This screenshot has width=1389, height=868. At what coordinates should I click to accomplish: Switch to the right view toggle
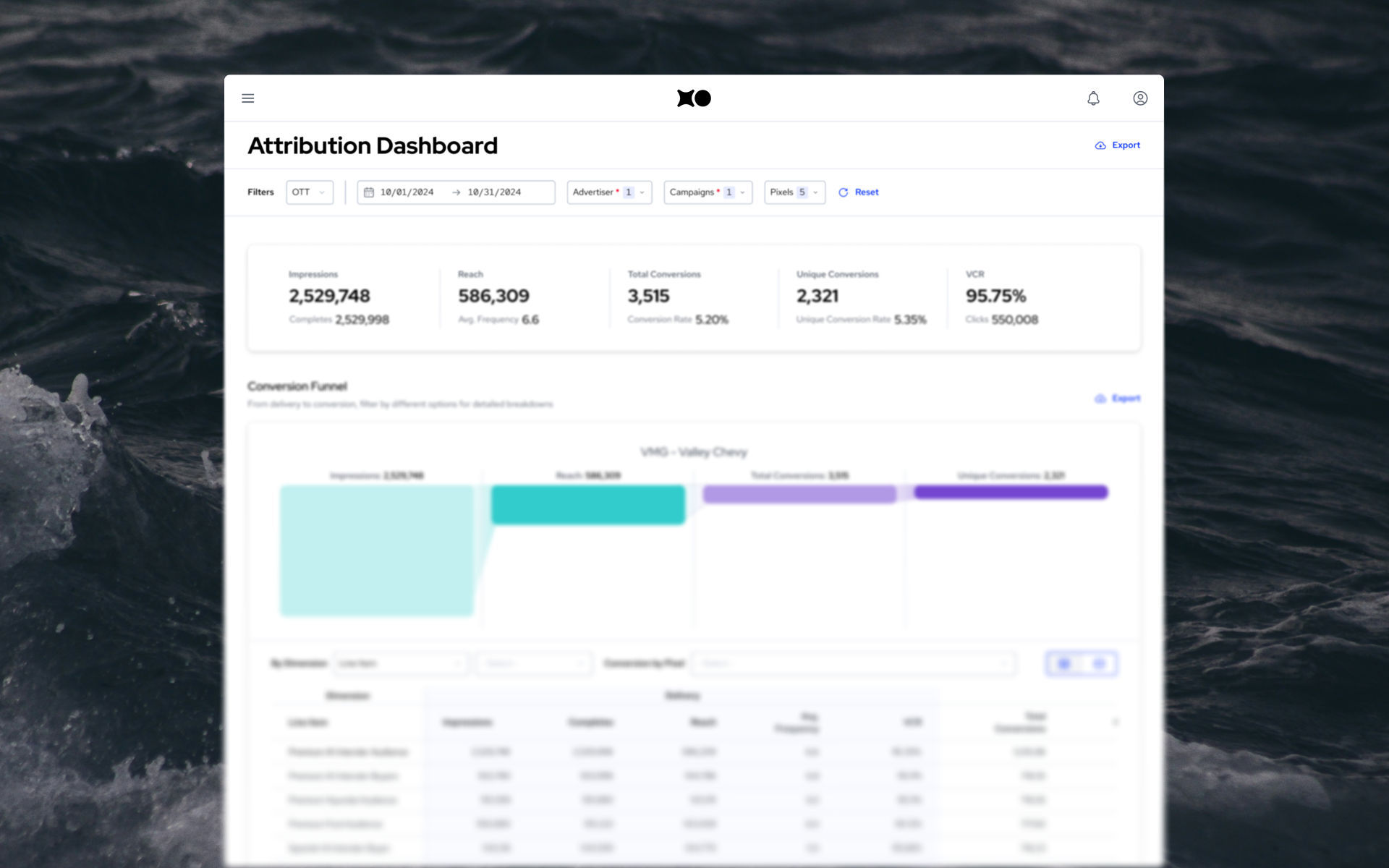click(x=1100, y=663)
